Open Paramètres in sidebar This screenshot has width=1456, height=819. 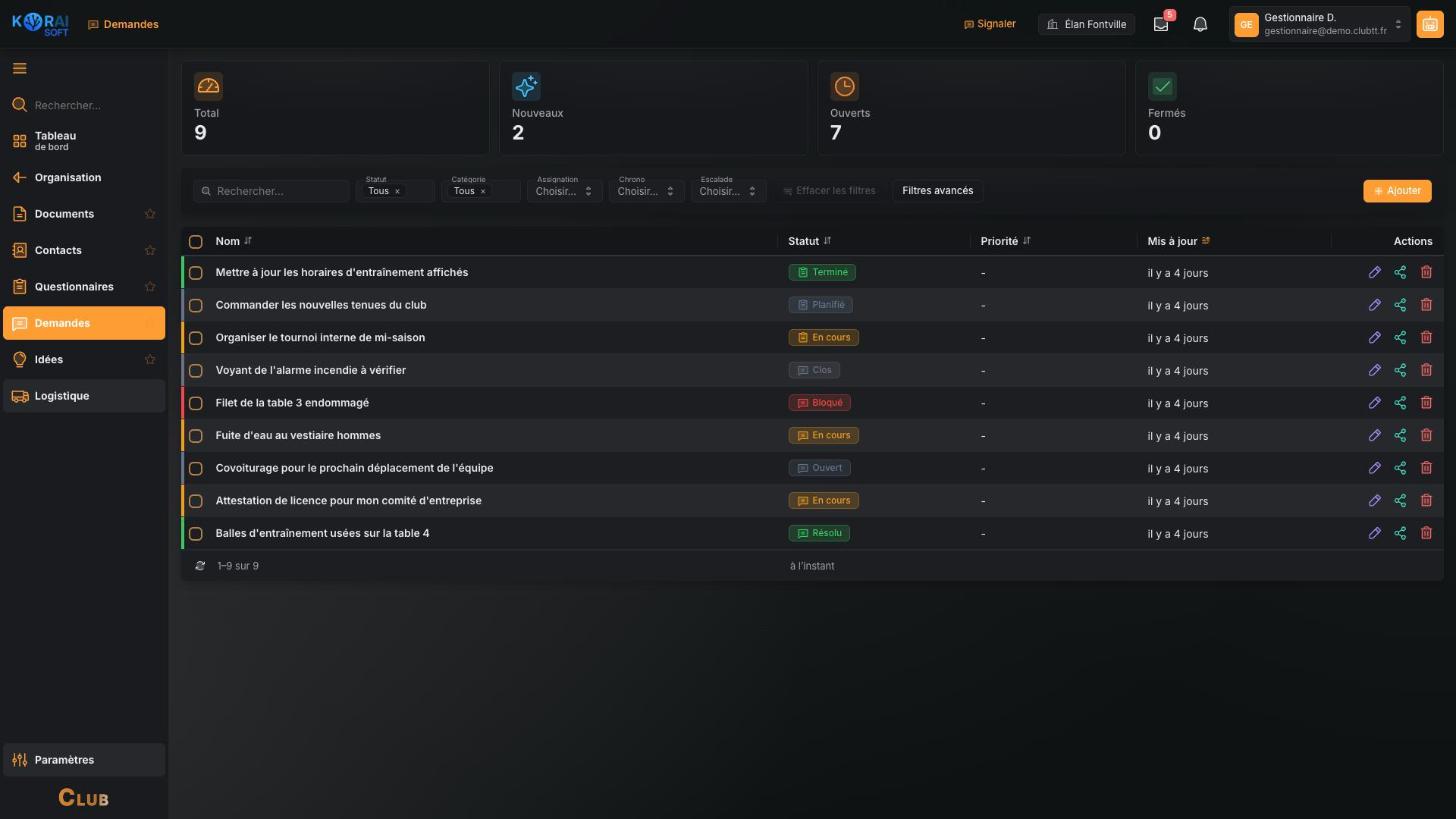(84, 760)
